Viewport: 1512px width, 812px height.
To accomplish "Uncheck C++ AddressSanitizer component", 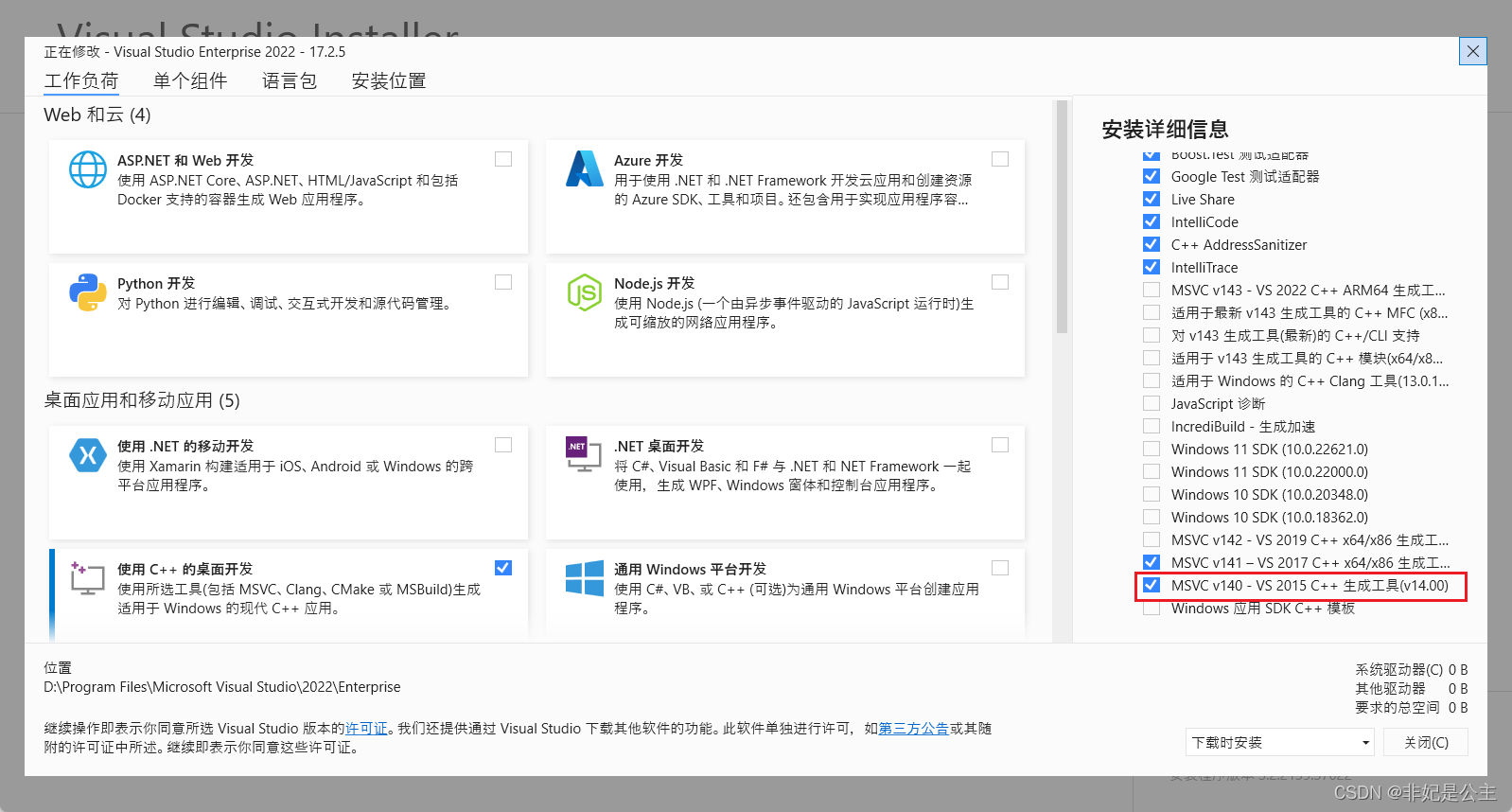I will [1152, 244].
